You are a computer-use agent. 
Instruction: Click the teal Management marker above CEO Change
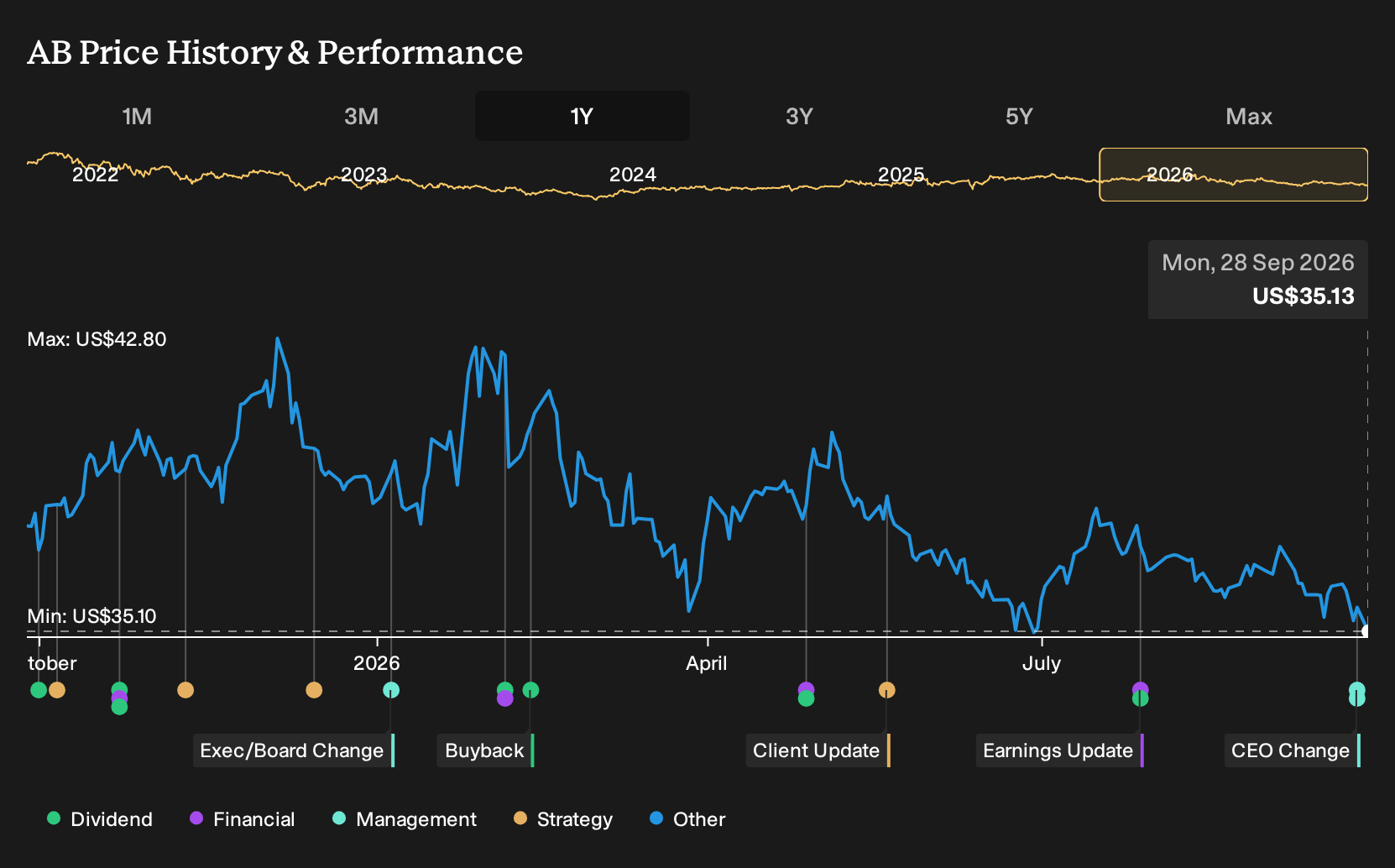(x=1357, y=690)
